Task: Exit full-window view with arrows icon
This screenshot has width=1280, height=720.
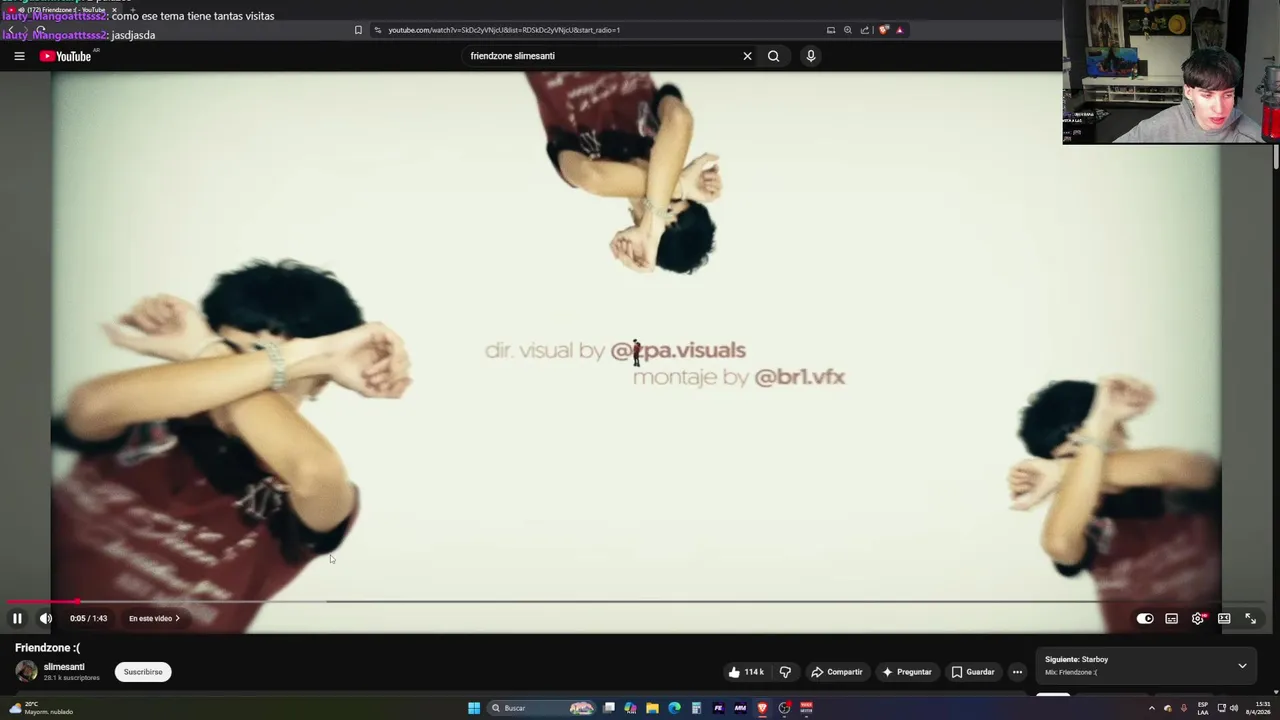Action: tap(1250, 618)
